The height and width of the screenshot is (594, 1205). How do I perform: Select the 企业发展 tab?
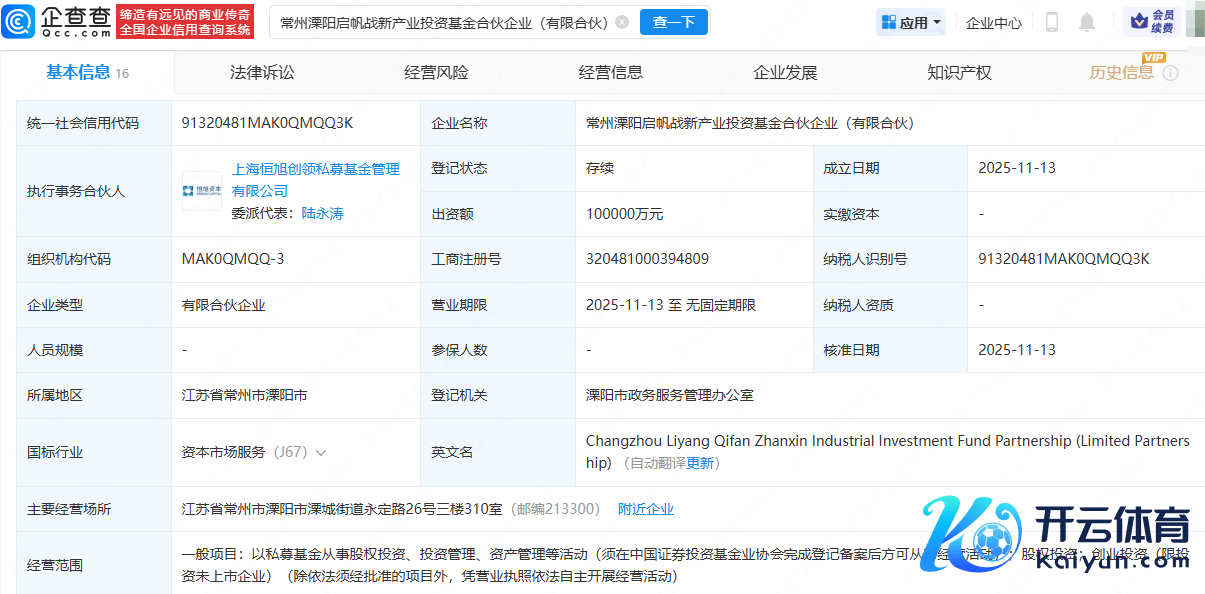click(x=785, y=72)
